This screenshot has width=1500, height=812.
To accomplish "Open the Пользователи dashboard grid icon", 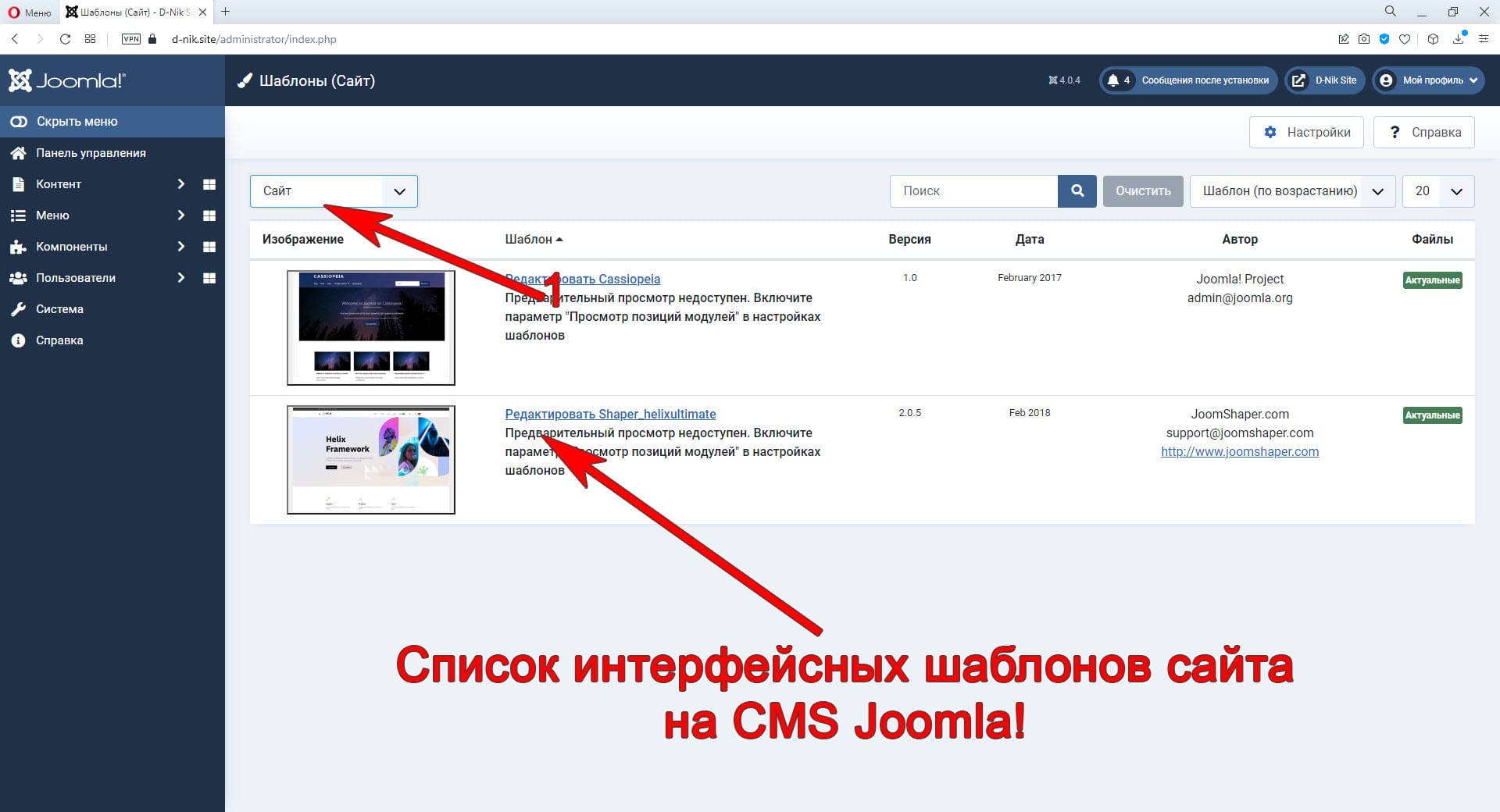I will (x=209, y=278).
